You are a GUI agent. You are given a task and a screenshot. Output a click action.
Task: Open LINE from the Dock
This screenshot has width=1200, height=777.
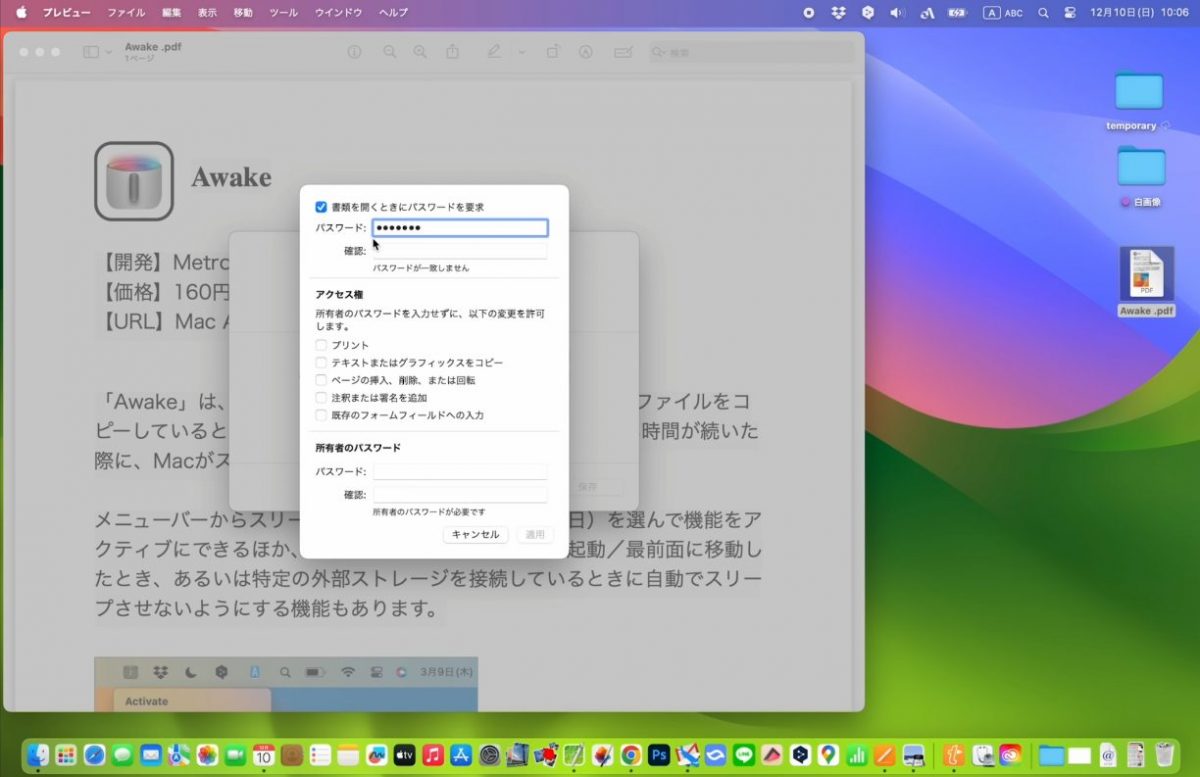coord(743,754)
